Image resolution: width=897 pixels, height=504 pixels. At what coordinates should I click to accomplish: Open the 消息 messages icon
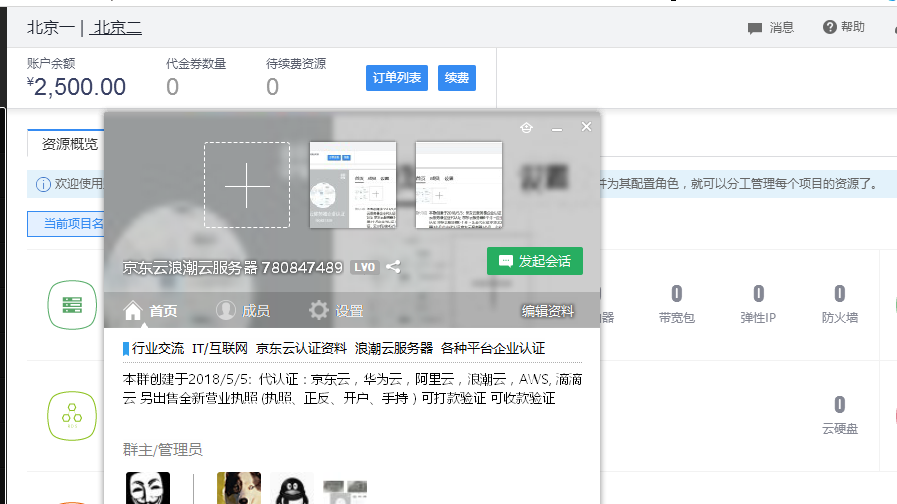[755, 28]
